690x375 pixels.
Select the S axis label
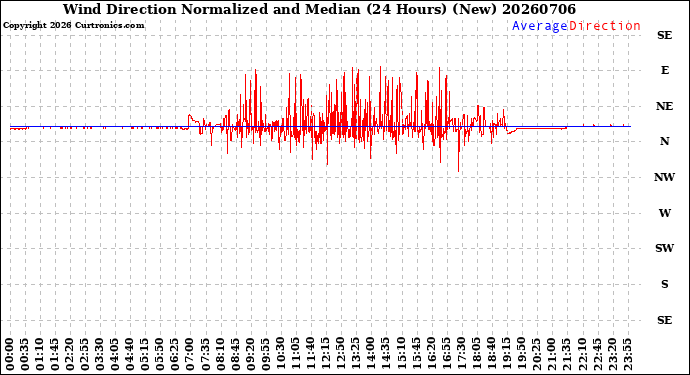(x=664, y=284)
